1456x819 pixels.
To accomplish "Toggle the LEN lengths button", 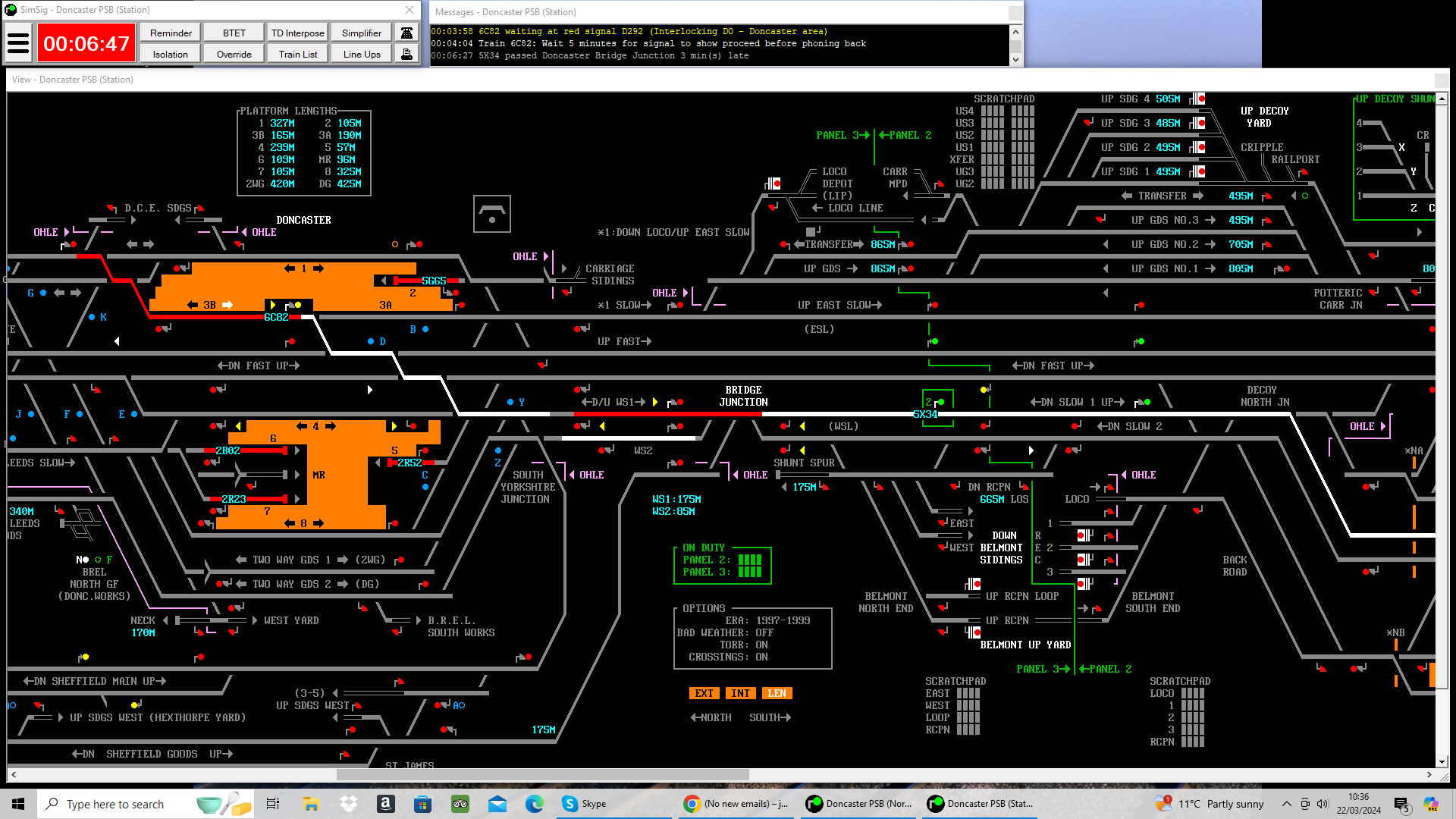I will tap(777, 693).
